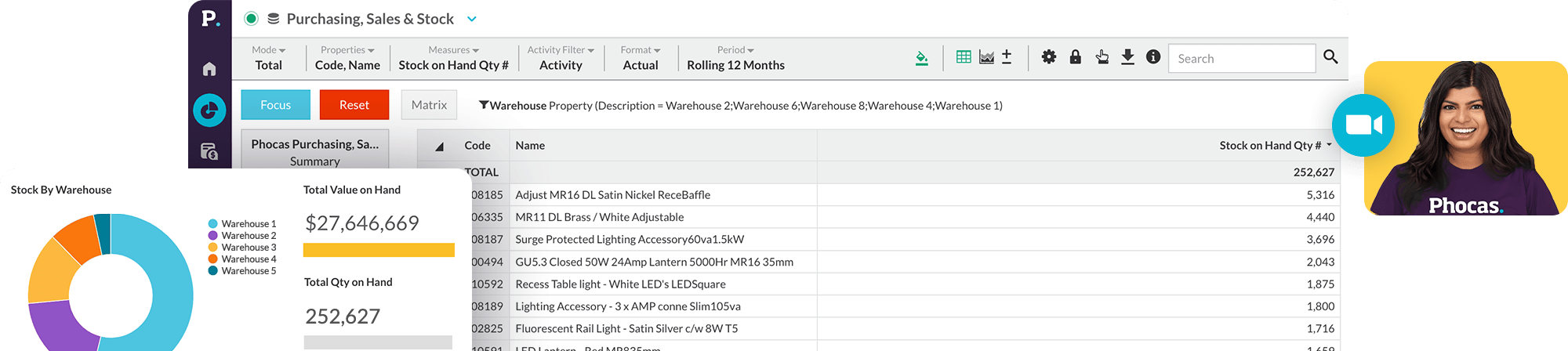This screenshot has width=1568, height=351.
Task: Open the info icon in toolbar
Action: coord(1153,57)
